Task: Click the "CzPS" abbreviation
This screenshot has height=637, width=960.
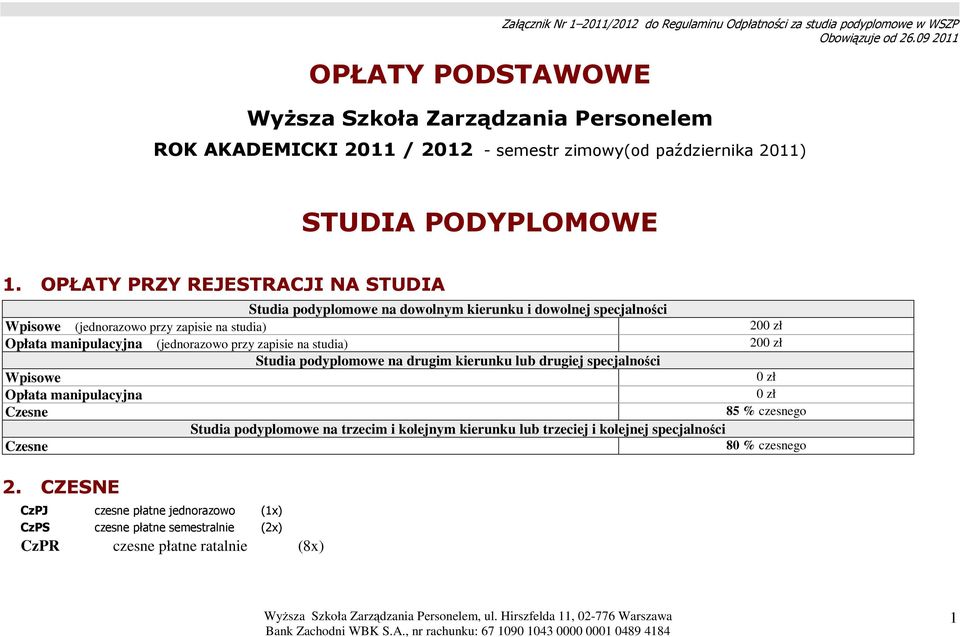Action: tap(35, 527)
